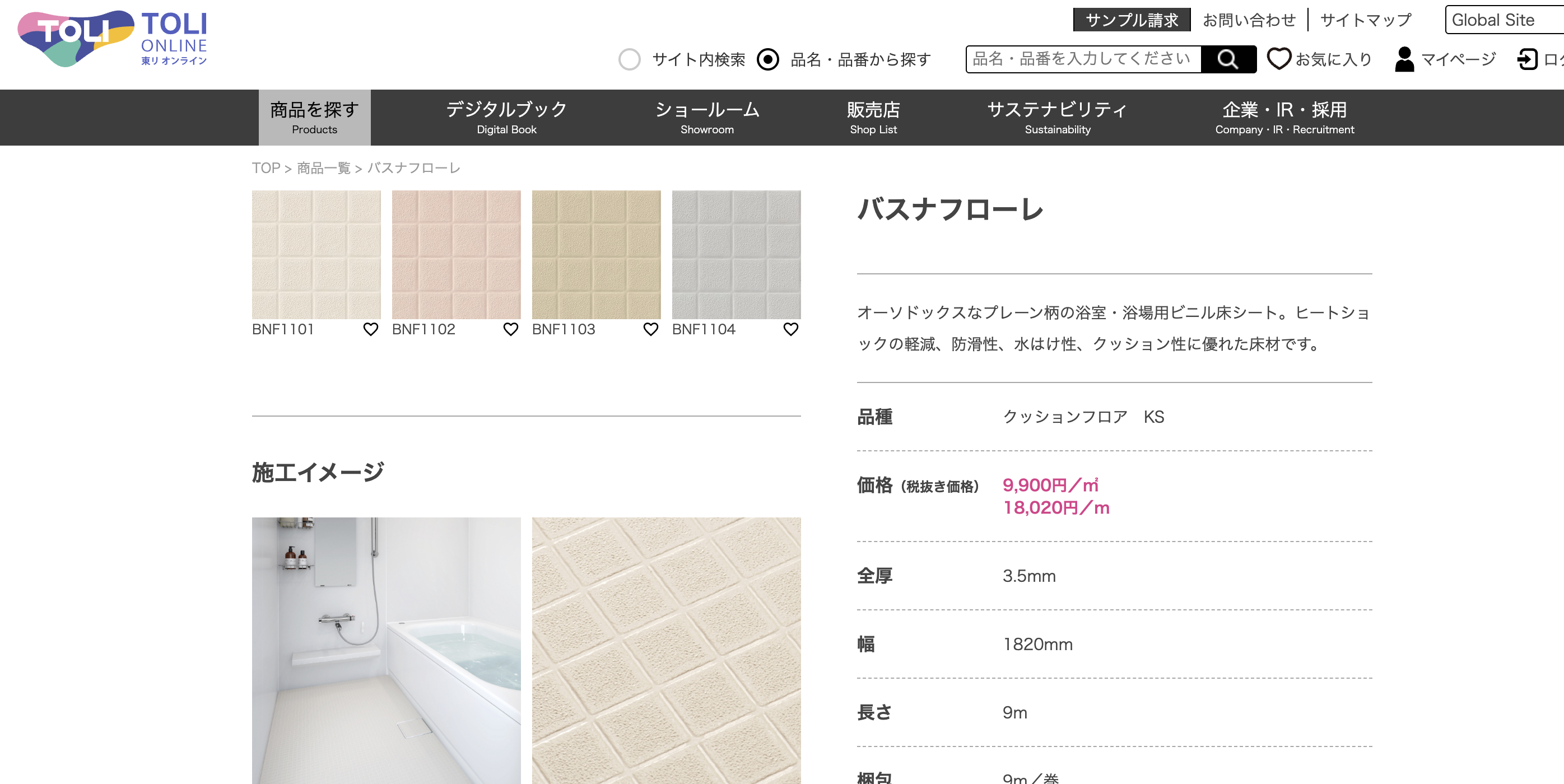Open the 企業・IR・採用 section menu
The width and height of the screenshot is (1564, 784).
point(1283,116)
